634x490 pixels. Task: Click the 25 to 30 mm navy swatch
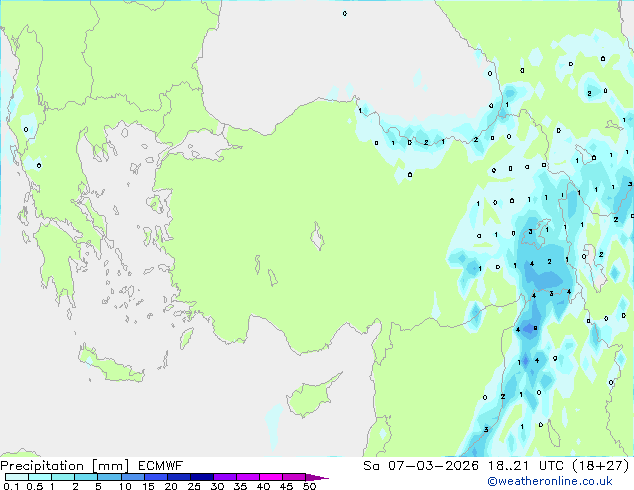click(x=202, y=477)
